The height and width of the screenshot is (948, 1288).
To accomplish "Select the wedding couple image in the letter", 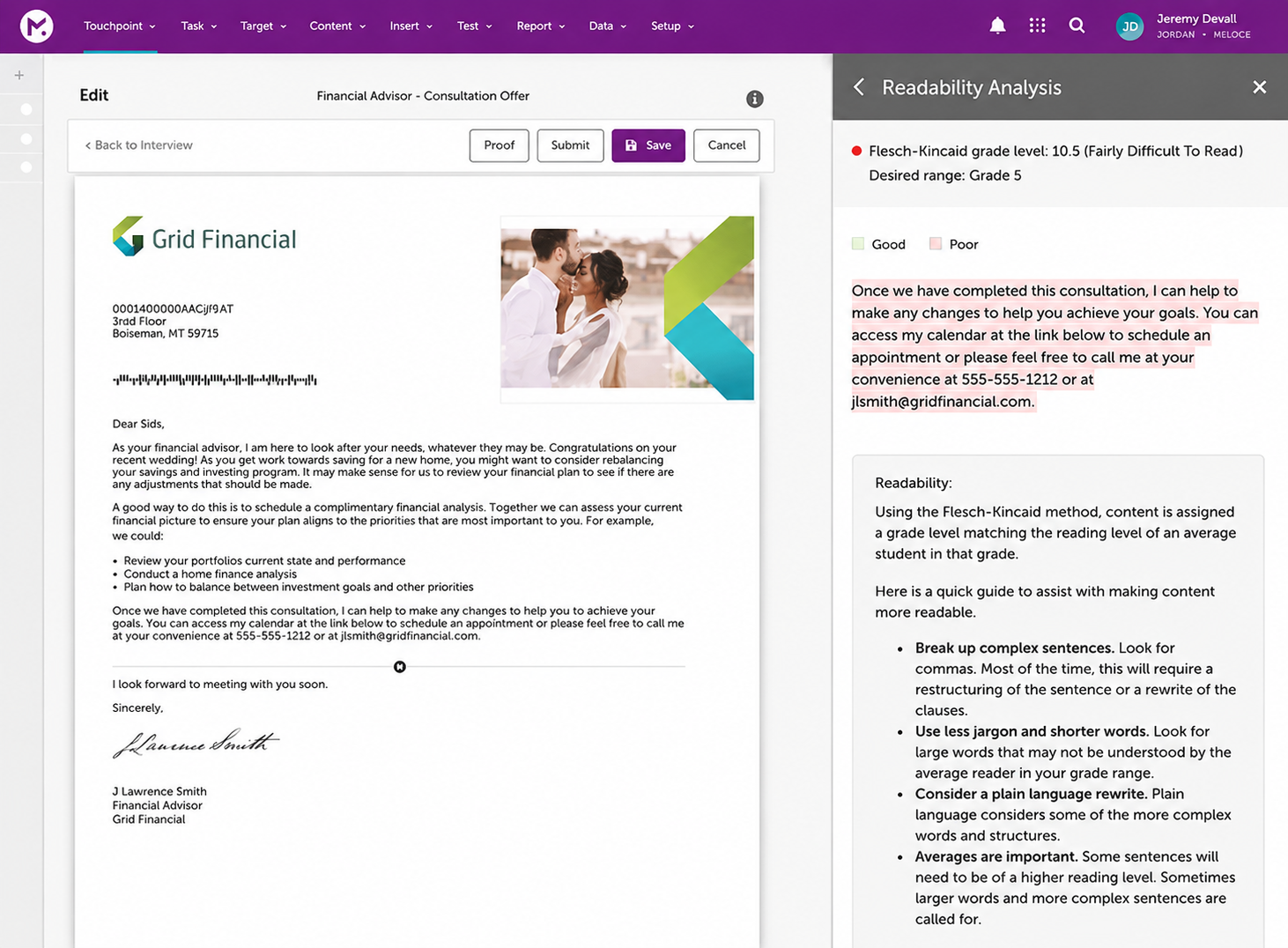I will (x=627, y=308).
